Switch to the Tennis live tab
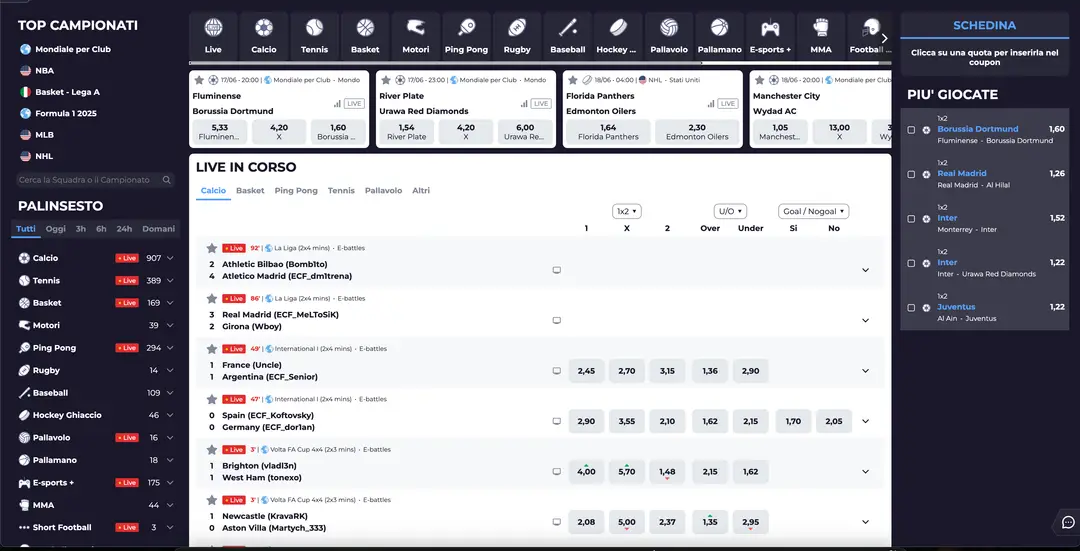Image resolution: width=1080 pixels, height=551 pixels. (x=341, y=190)
